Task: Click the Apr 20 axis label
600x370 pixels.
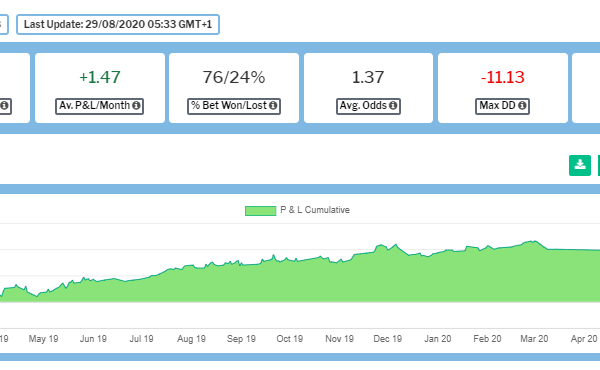Action: pos(584,339)
